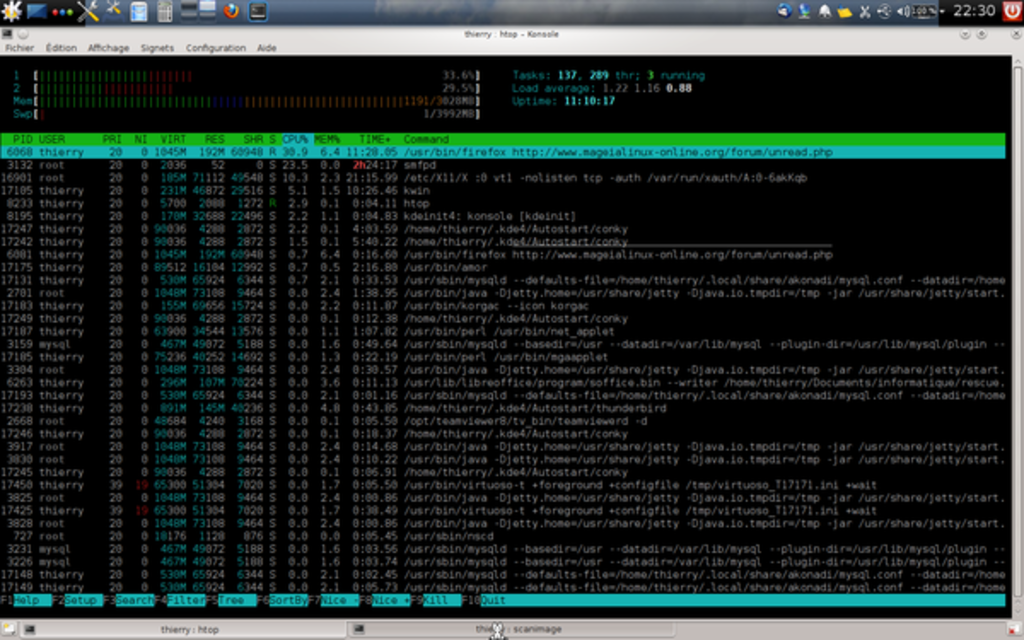Select the /usr/bin/korgac process row
Image resolution: width=1024 pixels, height=640 pixels.
click(503, 306)
